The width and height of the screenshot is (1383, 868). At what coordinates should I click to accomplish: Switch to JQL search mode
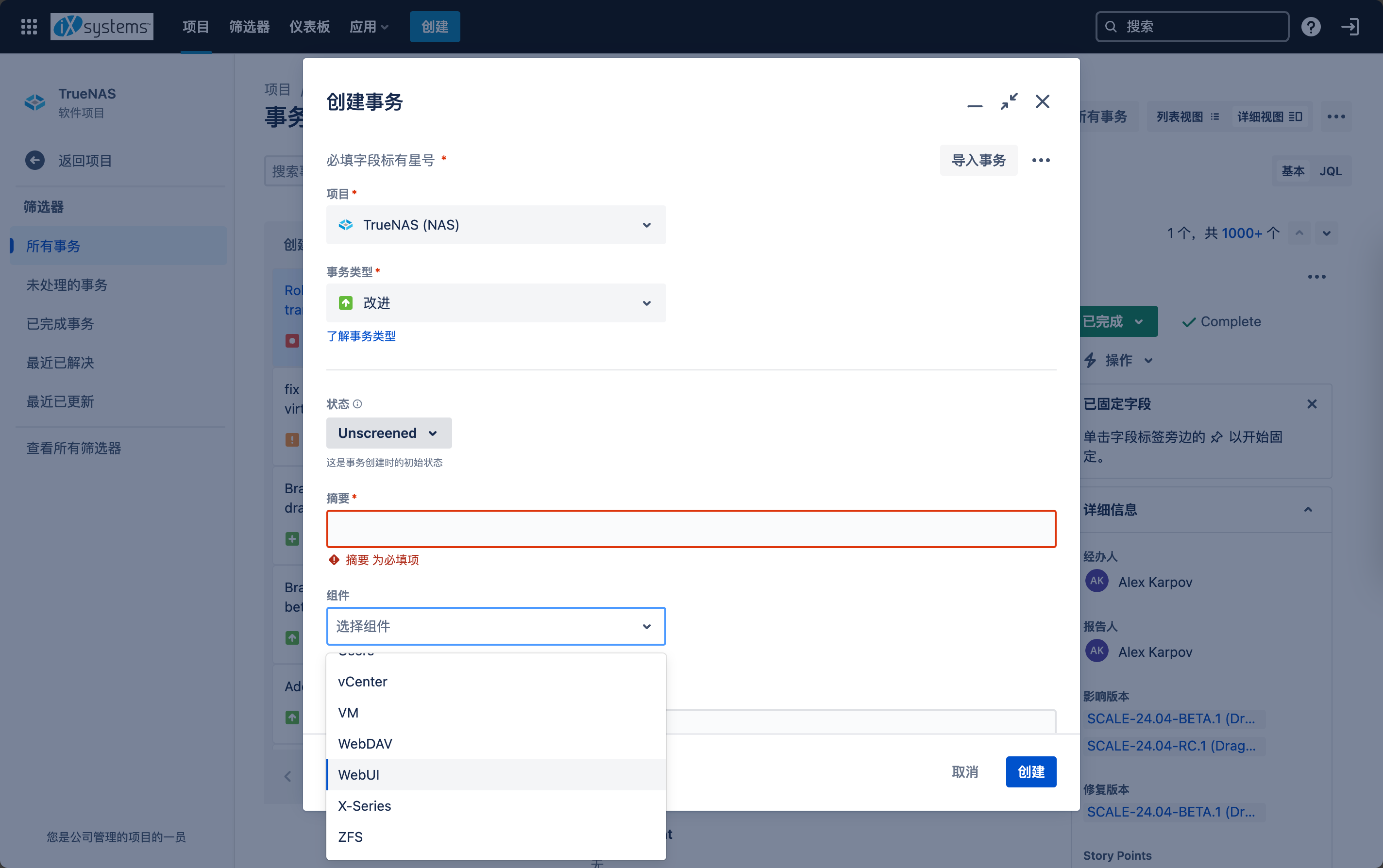1330,171
